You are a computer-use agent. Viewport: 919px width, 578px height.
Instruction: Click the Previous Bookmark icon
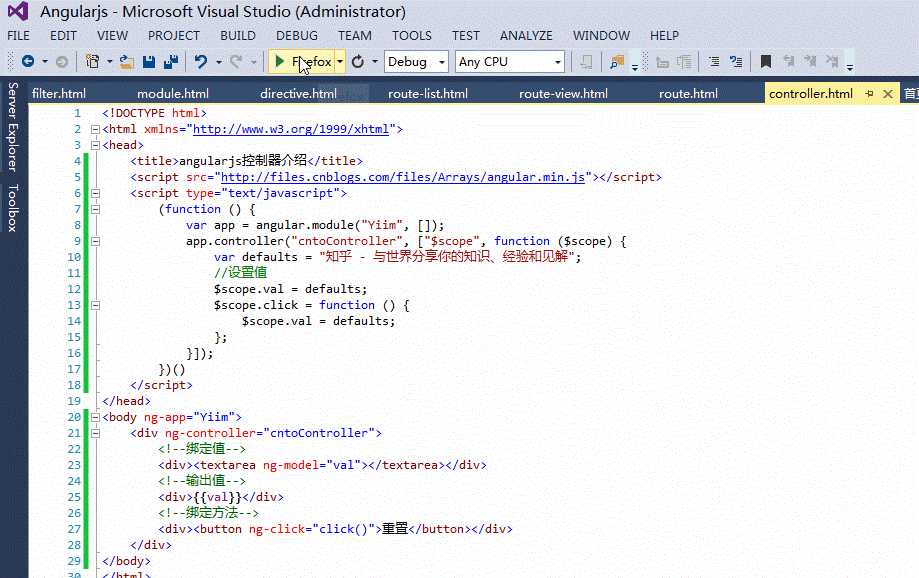(788, 61)
